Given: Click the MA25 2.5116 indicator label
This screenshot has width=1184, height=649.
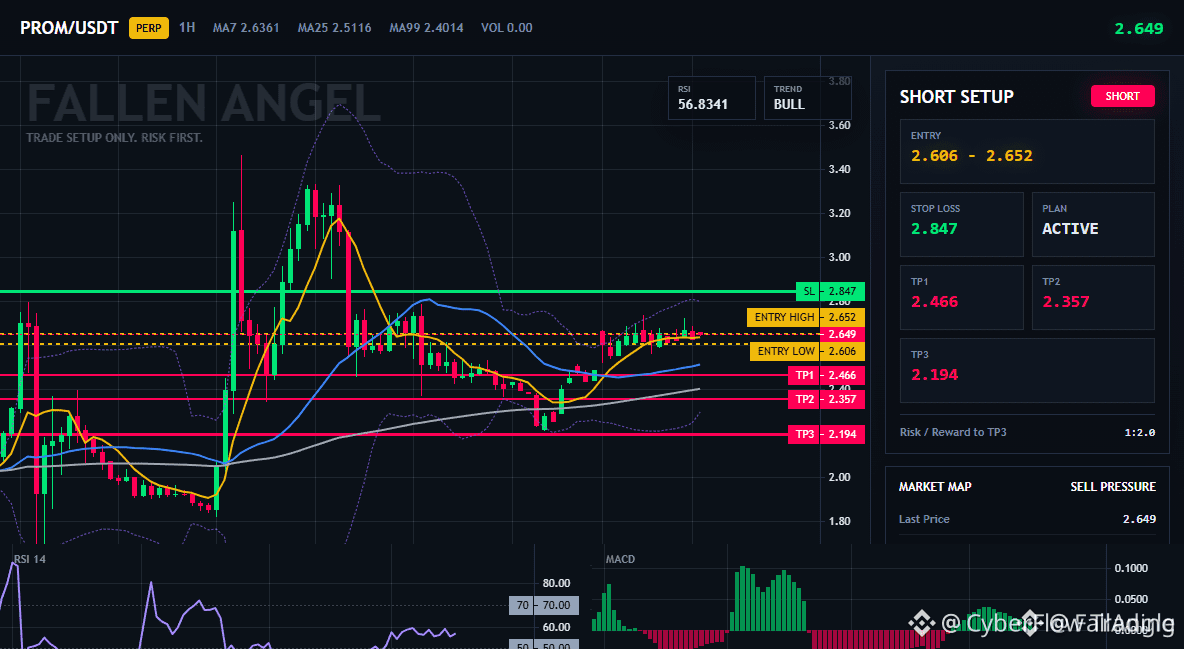Looking at the screenshot, I should pyautogui.click(x=335, y=28).
